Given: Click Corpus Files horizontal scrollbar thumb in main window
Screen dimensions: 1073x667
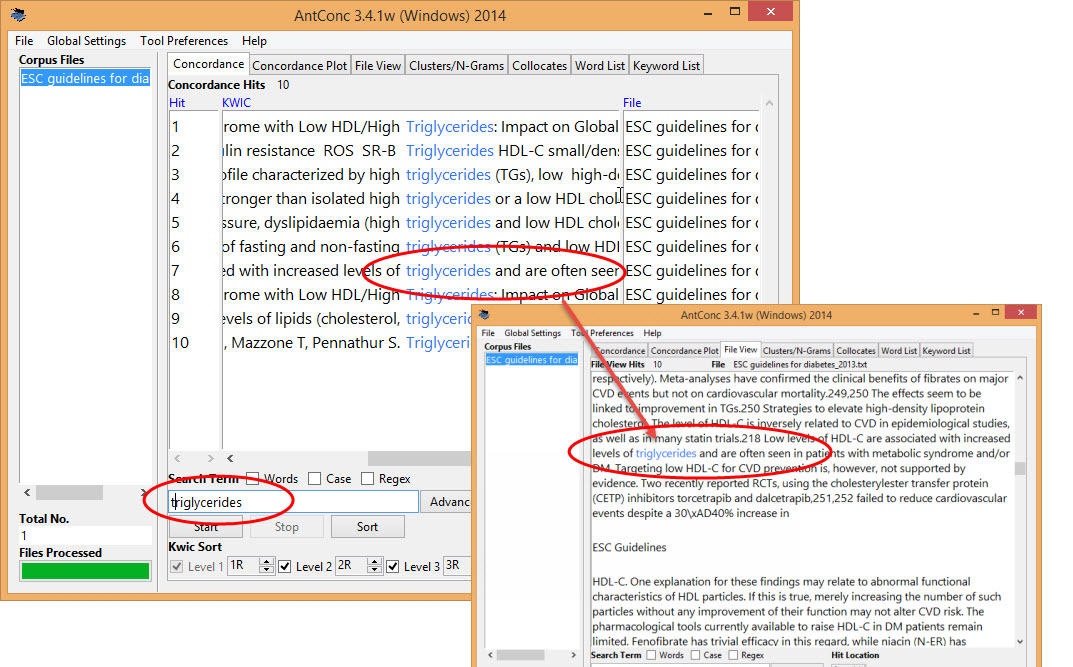Looking at the screenshot, I should pos(69,493).
